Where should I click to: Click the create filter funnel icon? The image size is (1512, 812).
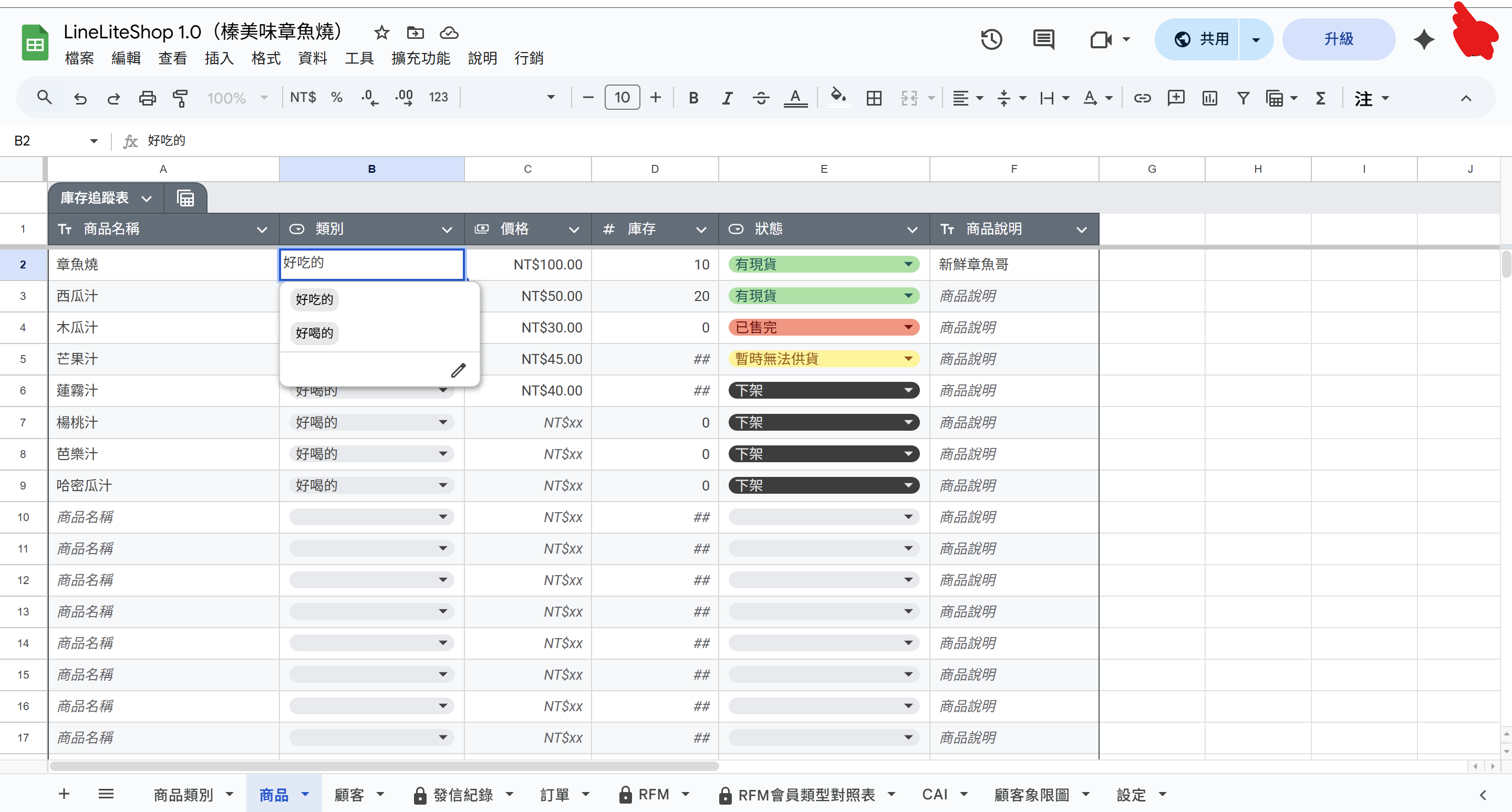click(x=1242, y=98)
